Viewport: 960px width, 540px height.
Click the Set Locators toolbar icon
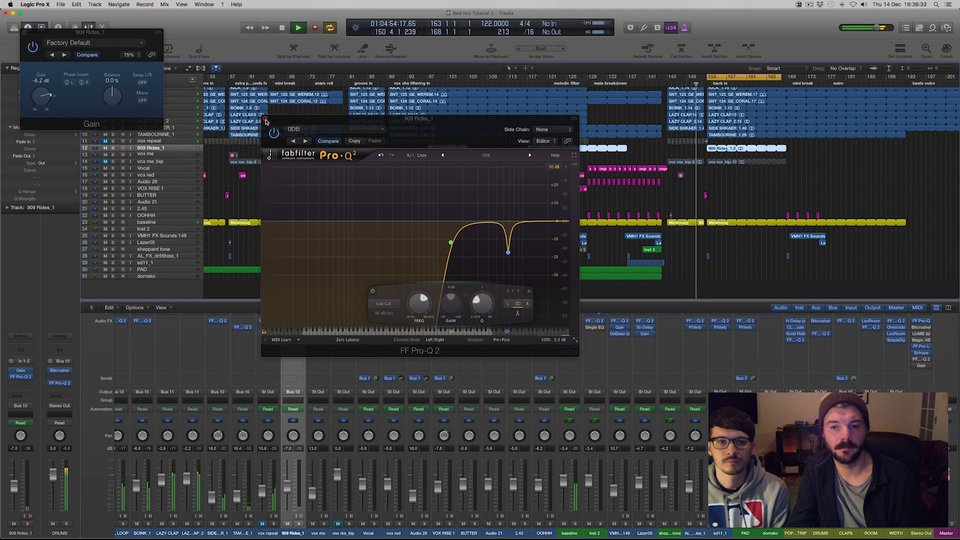tap(900, 48)
